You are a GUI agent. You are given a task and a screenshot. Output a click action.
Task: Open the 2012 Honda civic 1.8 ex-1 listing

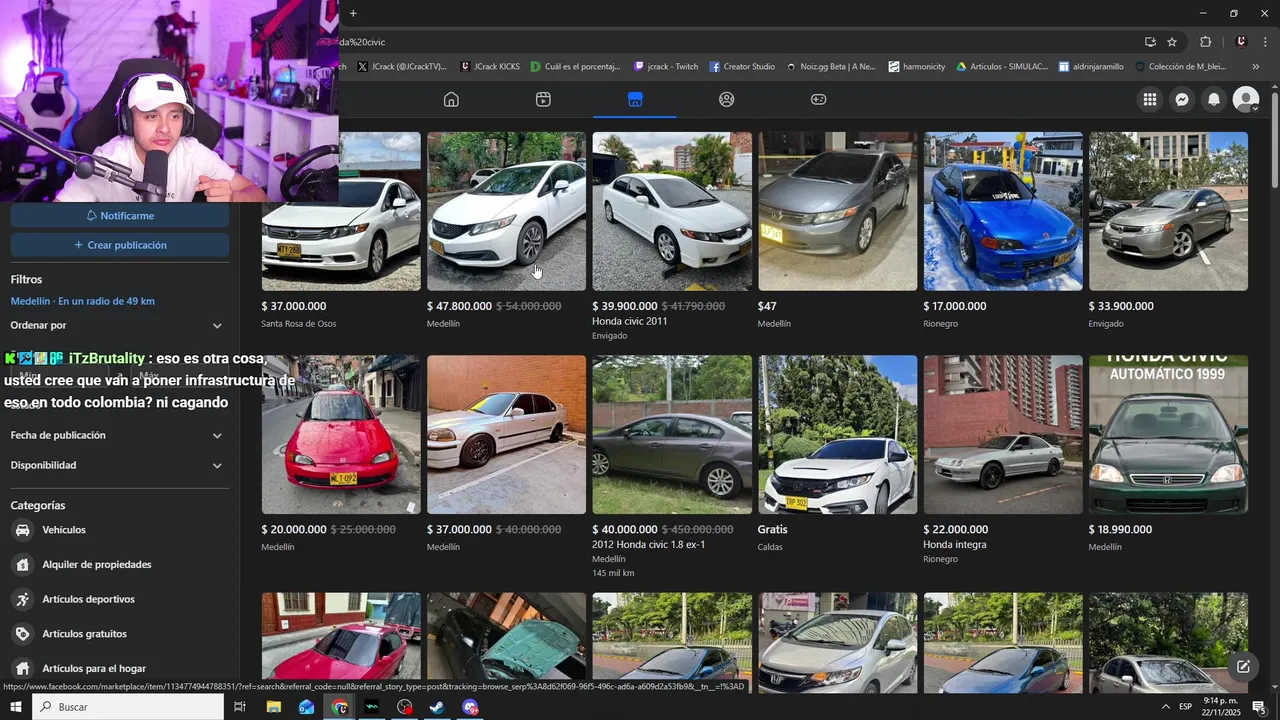(672, 467)
